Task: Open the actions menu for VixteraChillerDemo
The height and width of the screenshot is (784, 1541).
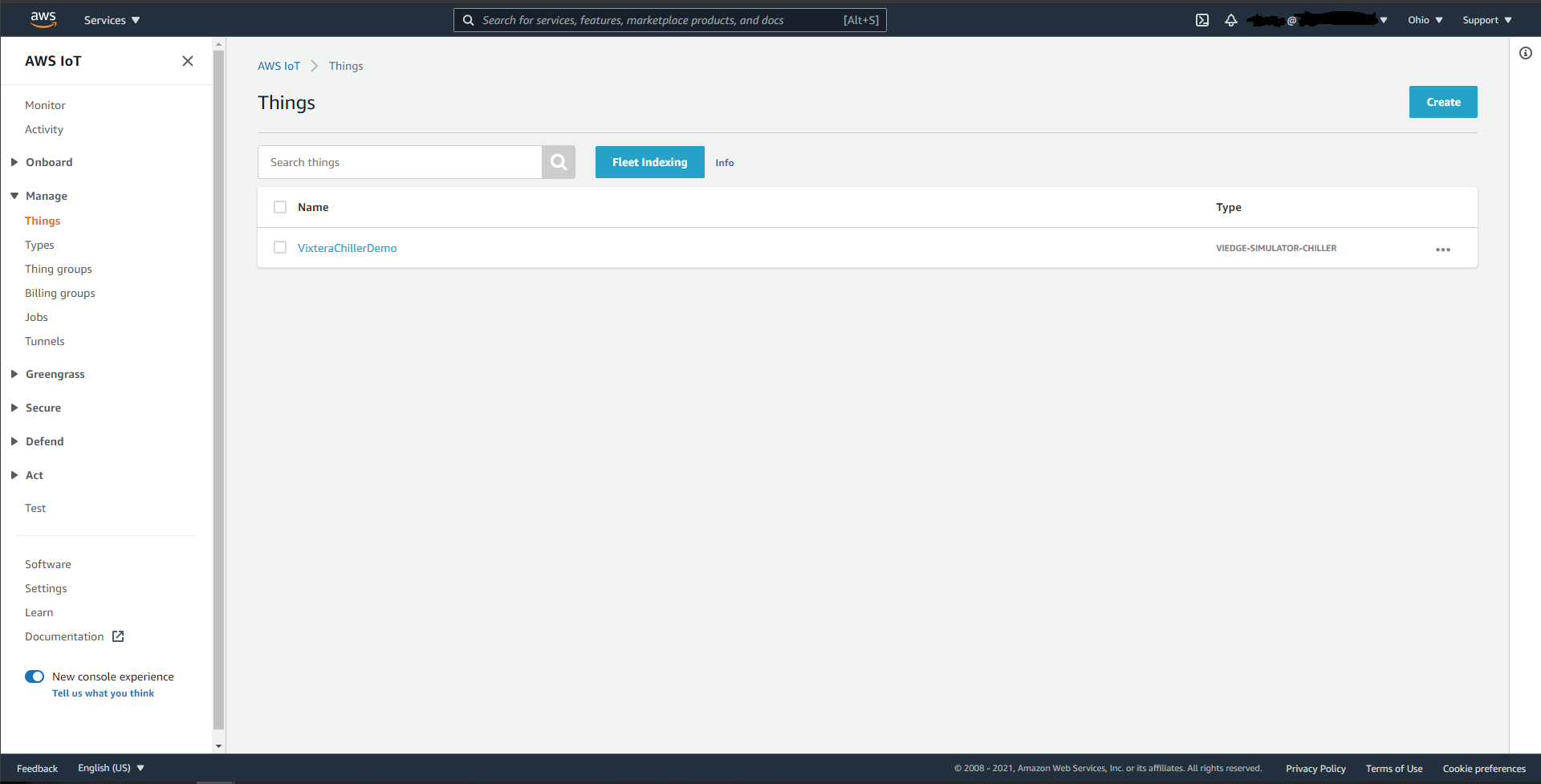Action: pos(1442,250)
